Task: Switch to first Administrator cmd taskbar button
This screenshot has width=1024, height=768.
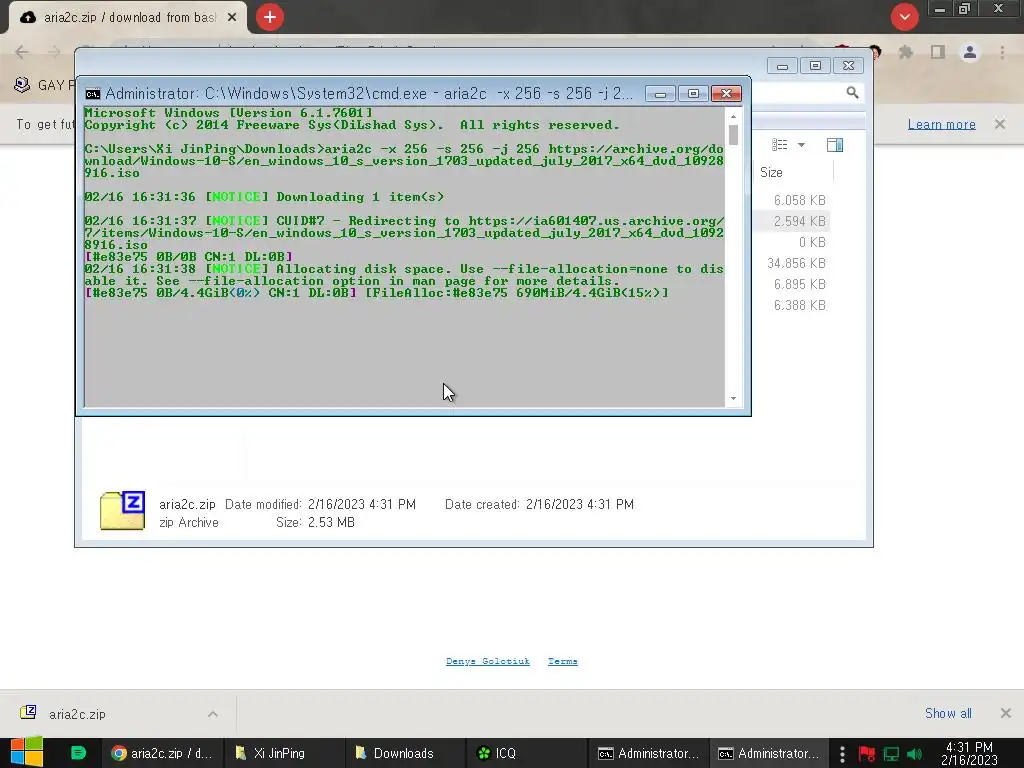Action: [648, 753]
